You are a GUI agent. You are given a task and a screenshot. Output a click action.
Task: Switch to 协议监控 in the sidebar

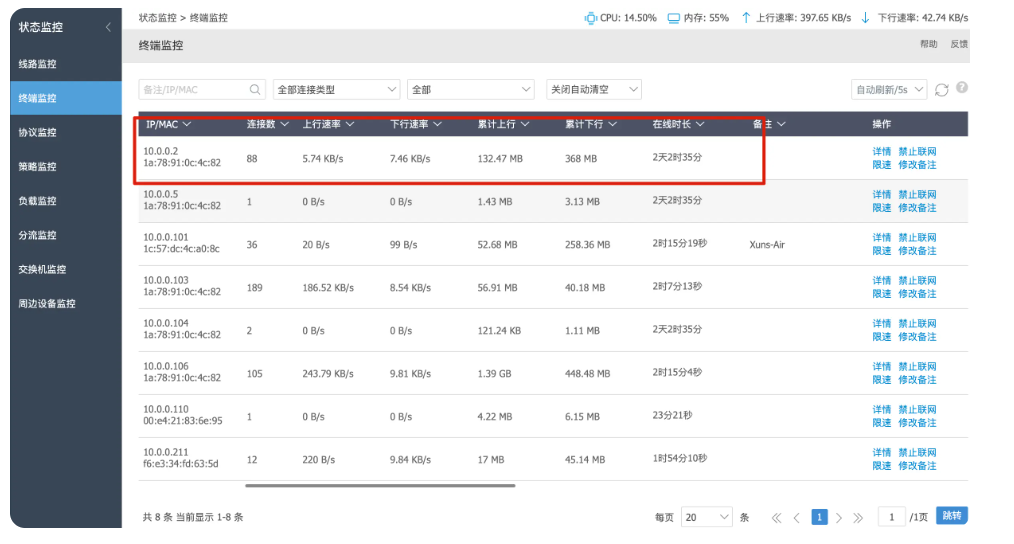pos(38,133)
